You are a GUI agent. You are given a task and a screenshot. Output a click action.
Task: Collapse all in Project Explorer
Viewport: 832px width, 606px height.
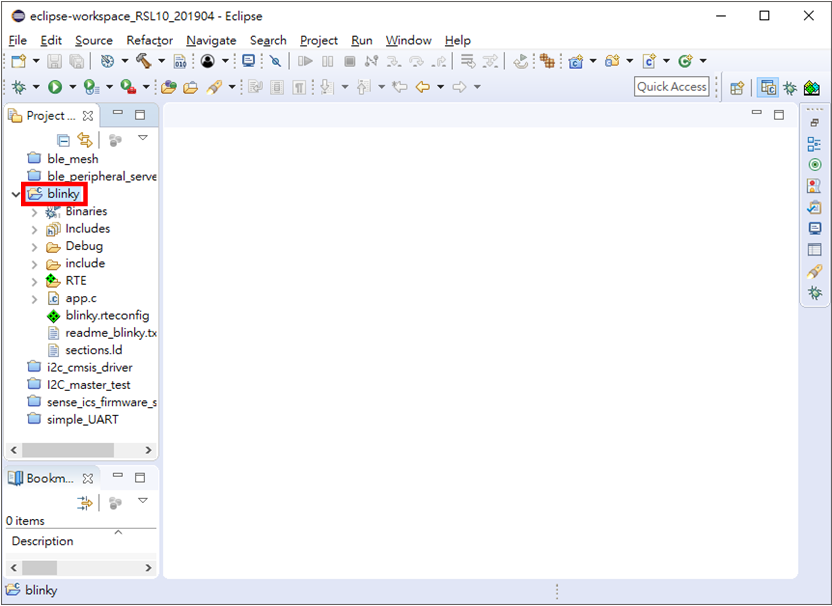[x=64, y=140]
